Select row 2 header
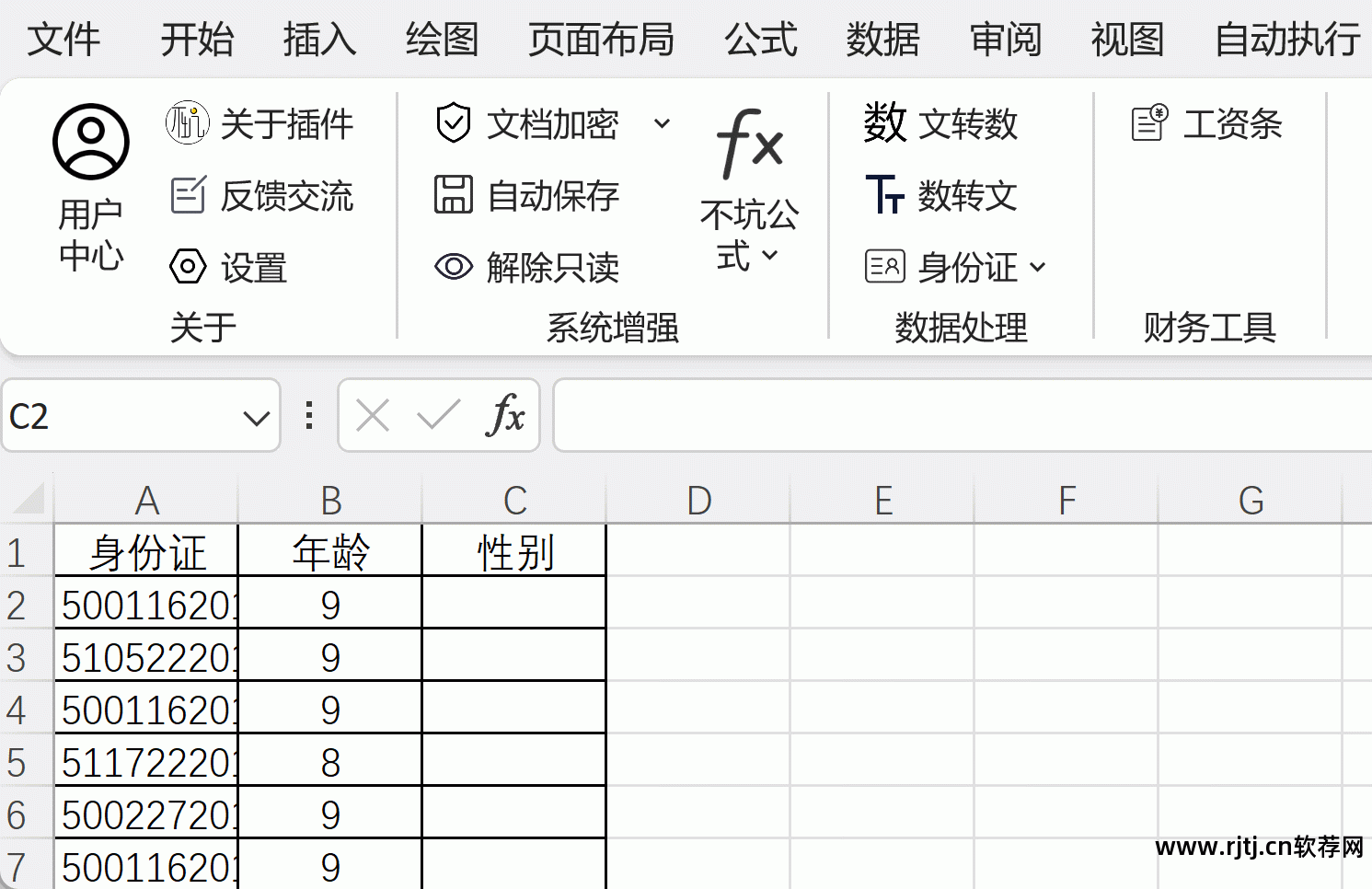Screen dimensions: 1372x889 point(27,603)
